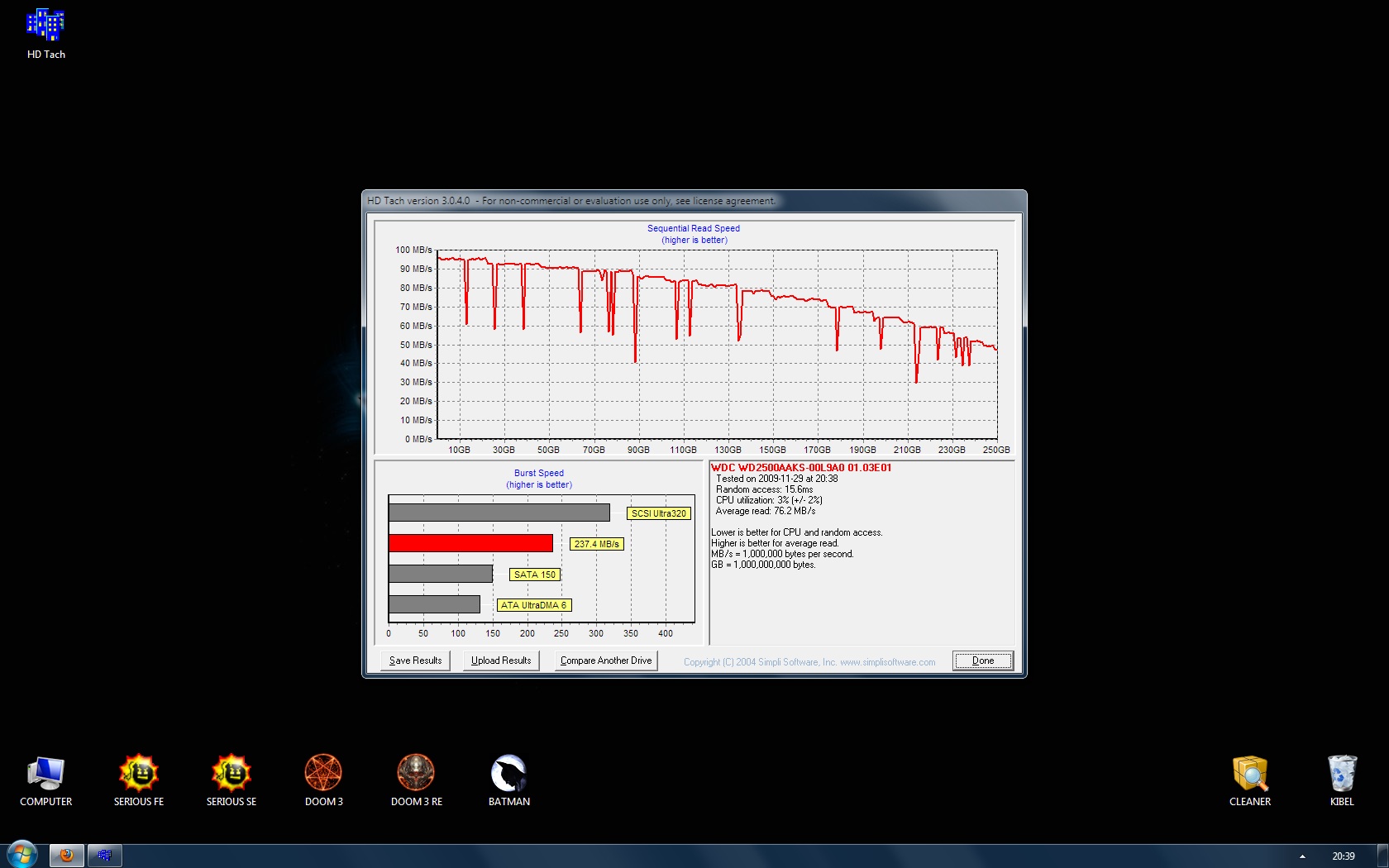Click the WDC WD2500AAKS drive name text

801,468
